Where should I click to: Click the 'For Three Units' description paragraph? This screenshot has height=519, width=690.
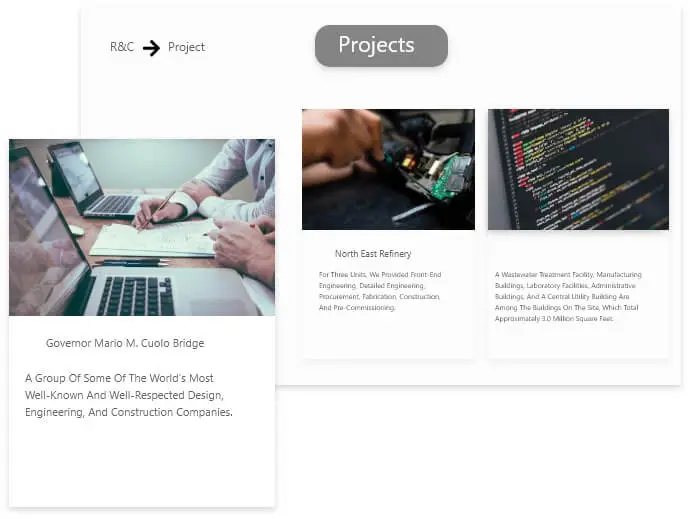[380, 291]
